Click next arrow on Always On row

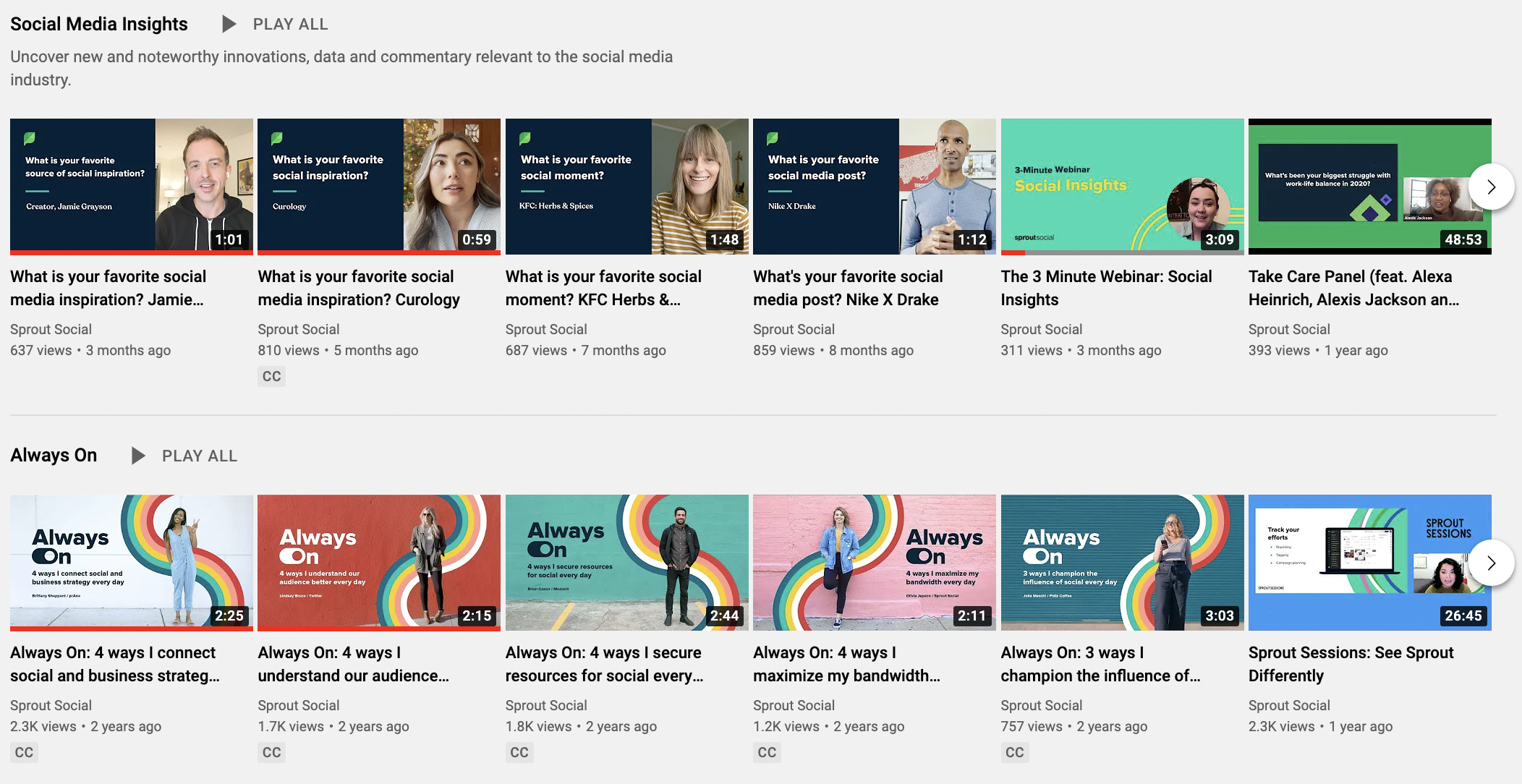pos(1491,563)
